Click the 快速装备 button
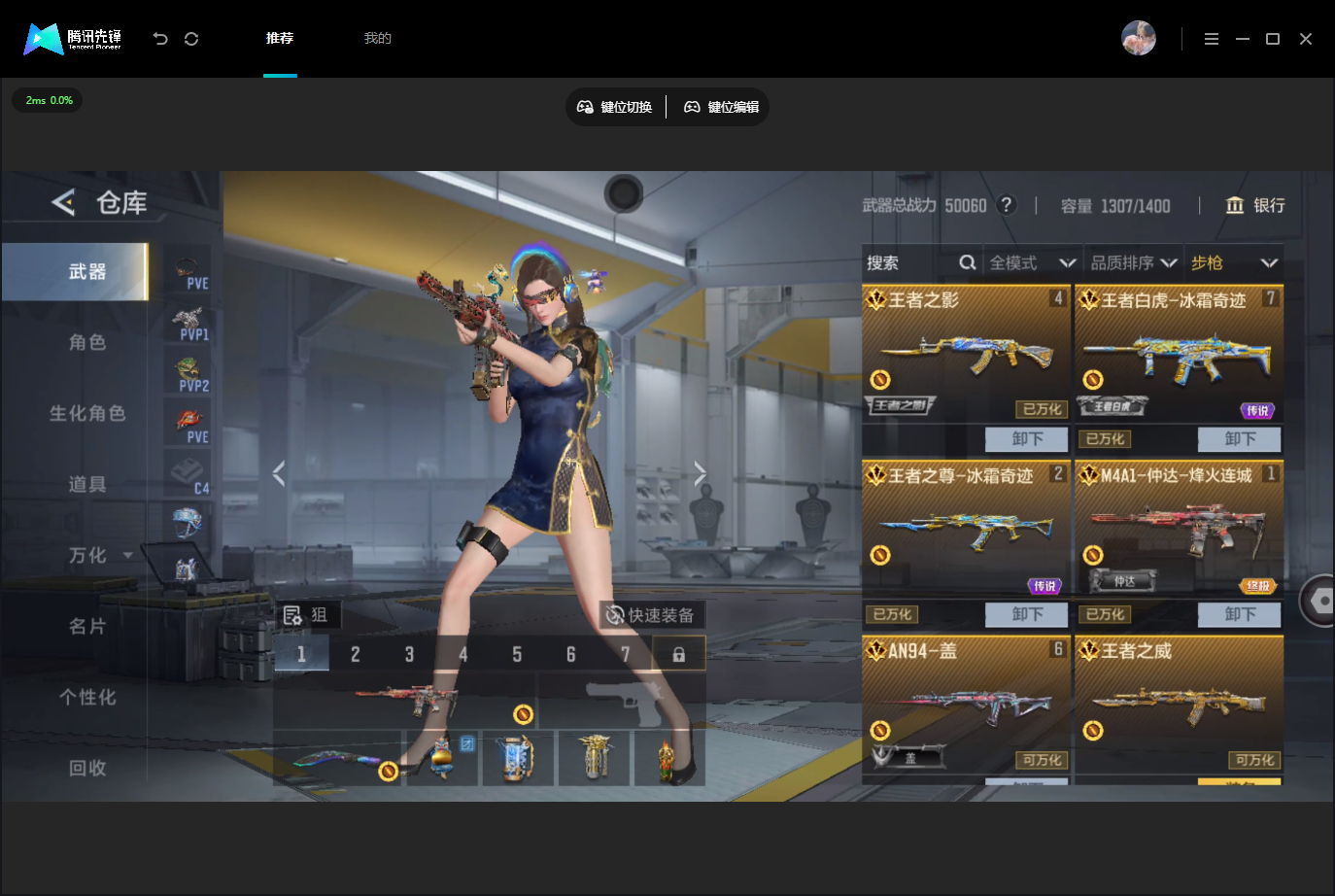 651,615
